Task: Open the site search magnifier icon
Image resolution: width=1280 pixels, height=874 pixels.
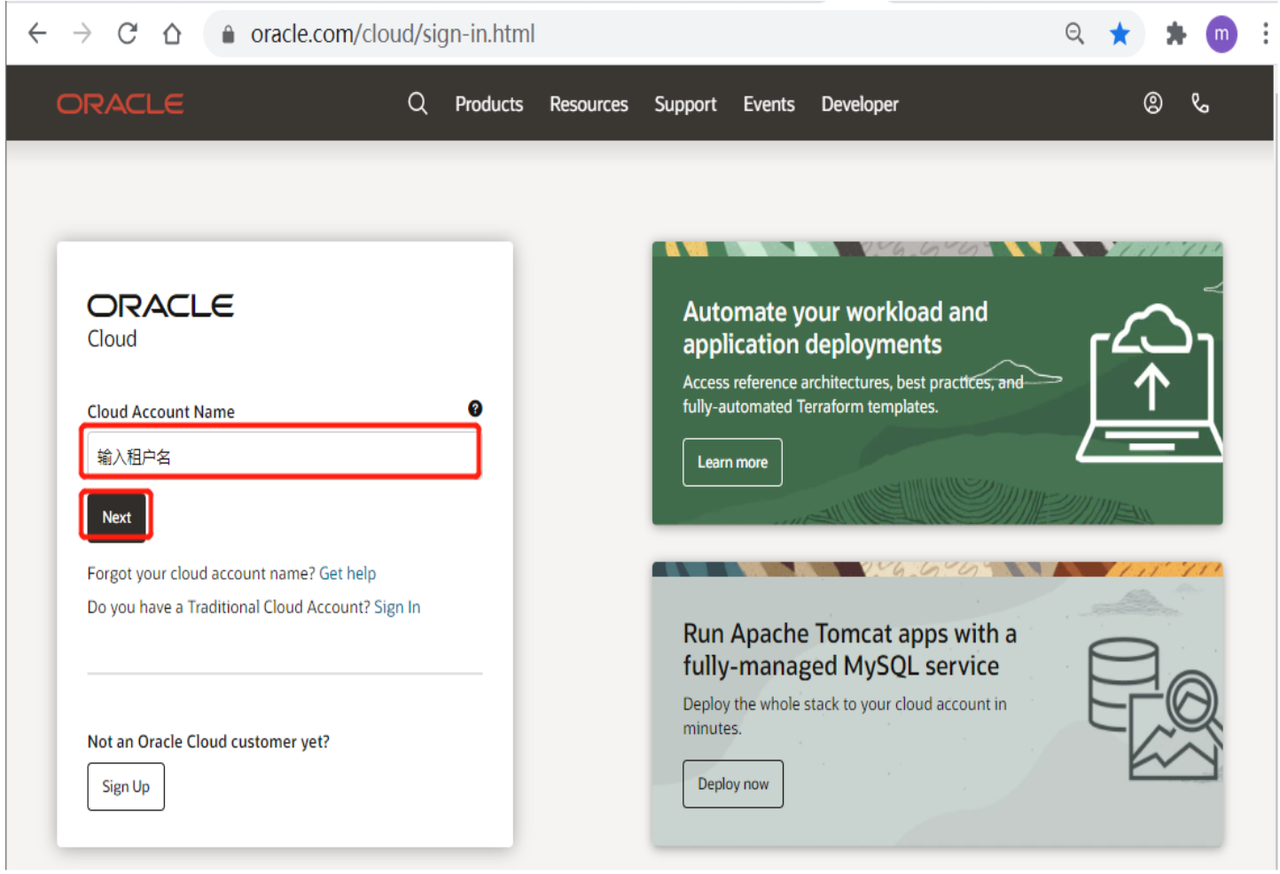Action: (418, 104)
